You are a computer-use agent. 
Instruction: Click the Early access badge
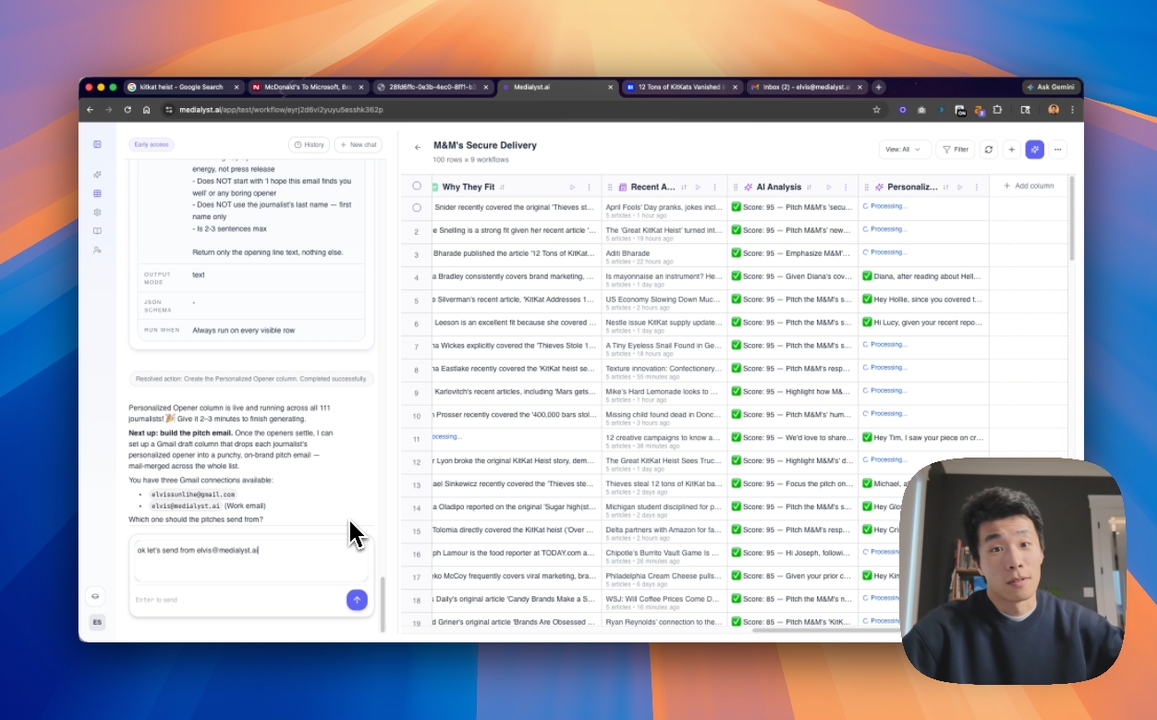pos(151,145)
